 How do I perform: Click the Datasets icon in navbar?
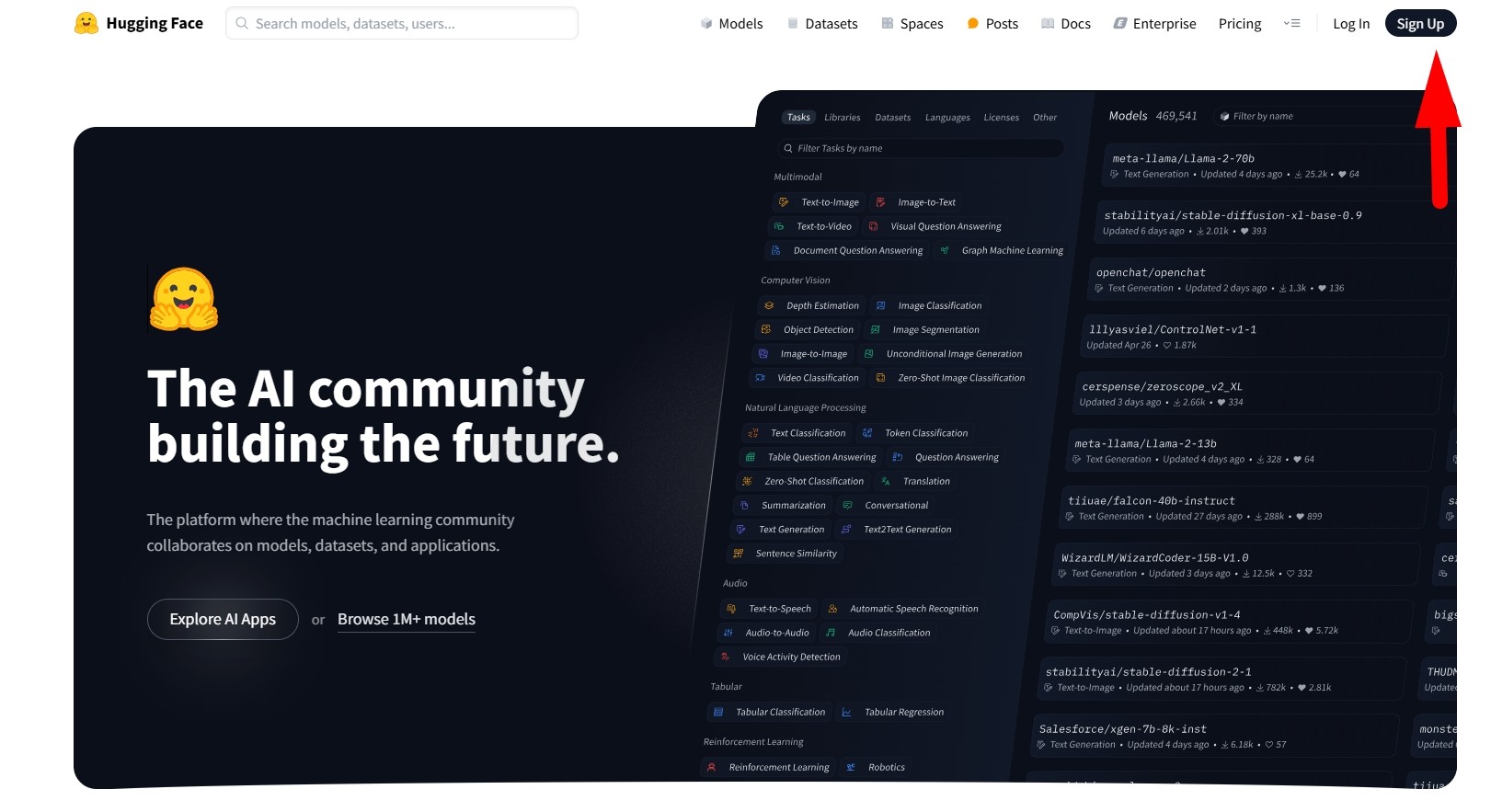793,24
